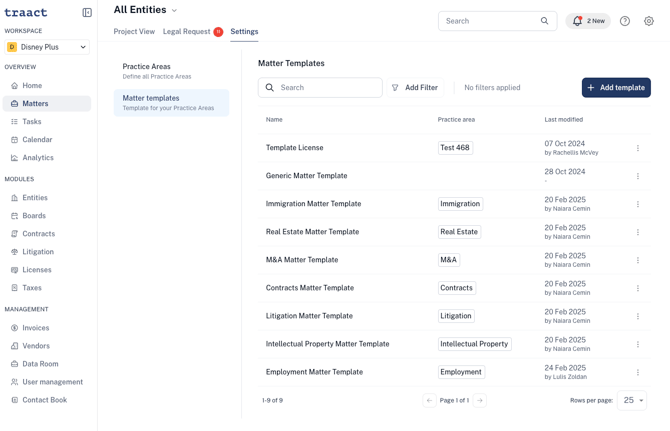Open row menu for Litigation Matter Template
The height and width of the screenshot is (431, 670).
[x=638, y=316]
